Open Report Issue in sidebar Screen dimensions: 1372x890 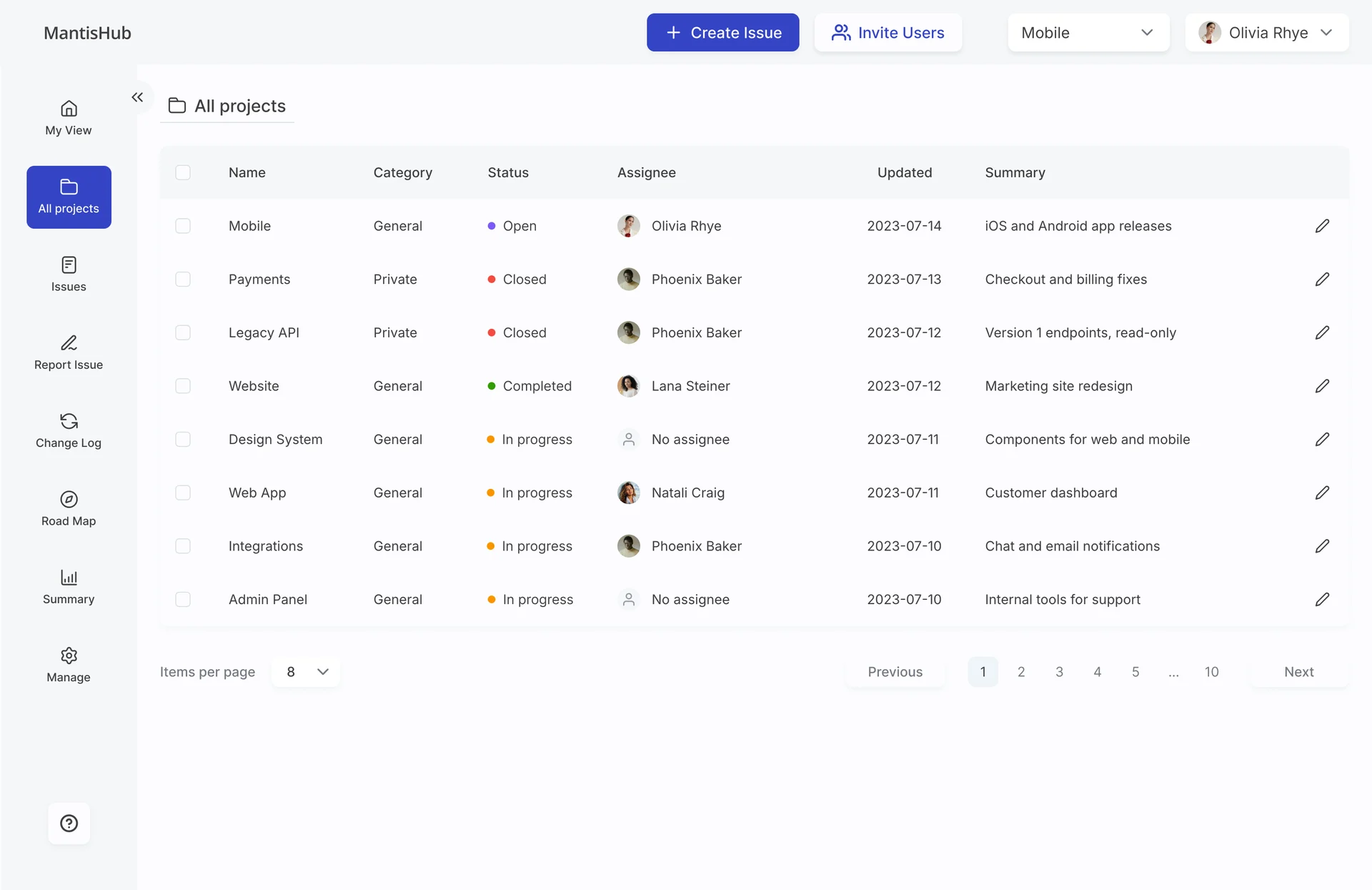[69, 353]
